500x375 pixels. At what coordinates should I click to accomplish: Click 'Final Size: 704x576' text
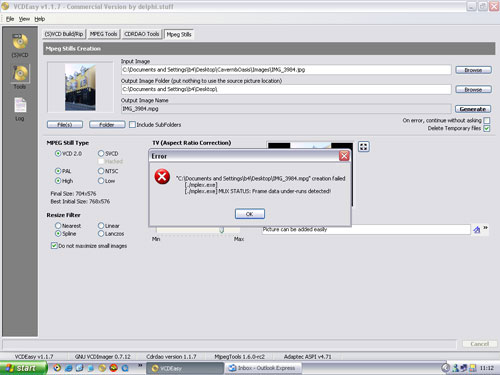(73, 194)
